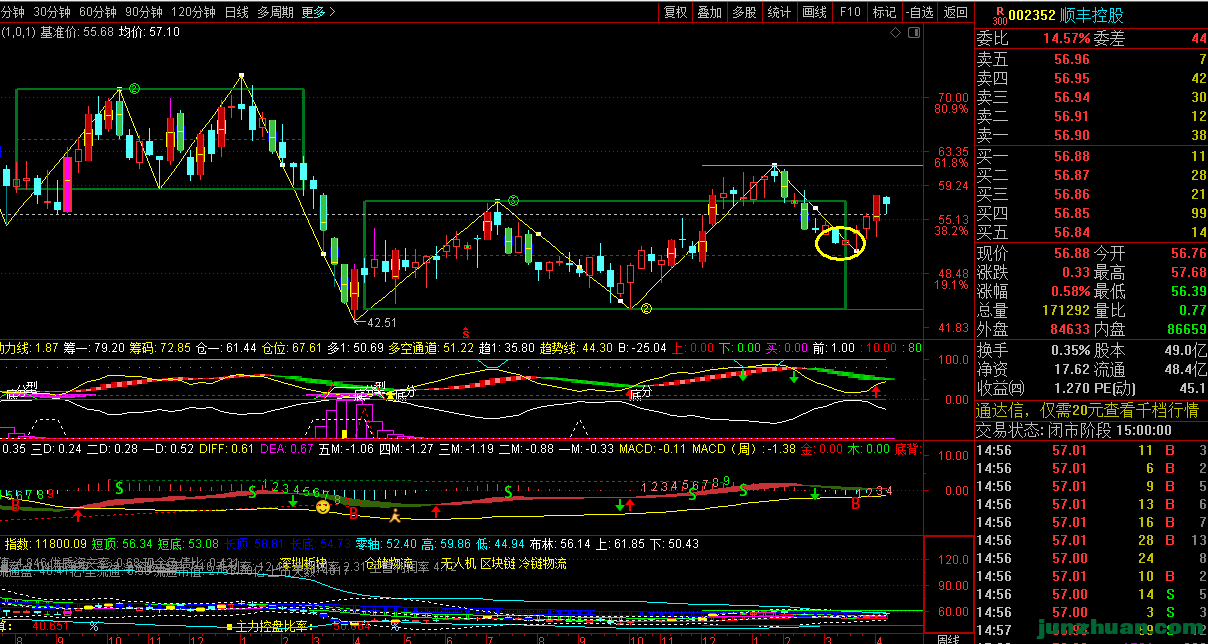
Task: Switch to the 日线 daily chart tab
Action: (237, 12)
